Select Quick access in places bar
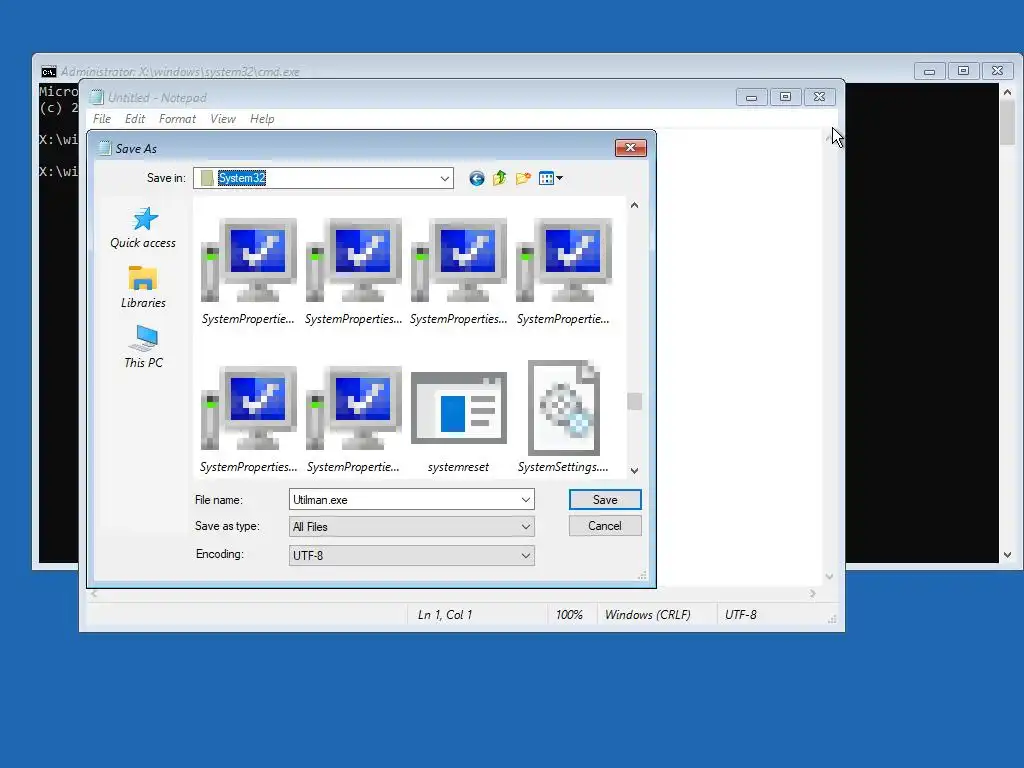The image size is (1024, 768). (x=143, y=228)
